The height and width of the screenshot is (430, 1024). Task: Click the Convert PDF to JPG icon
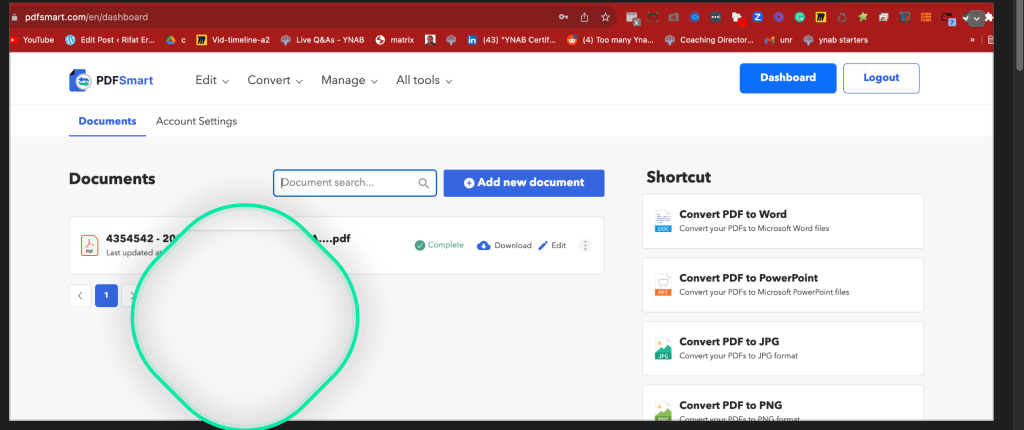pos(663,348)
